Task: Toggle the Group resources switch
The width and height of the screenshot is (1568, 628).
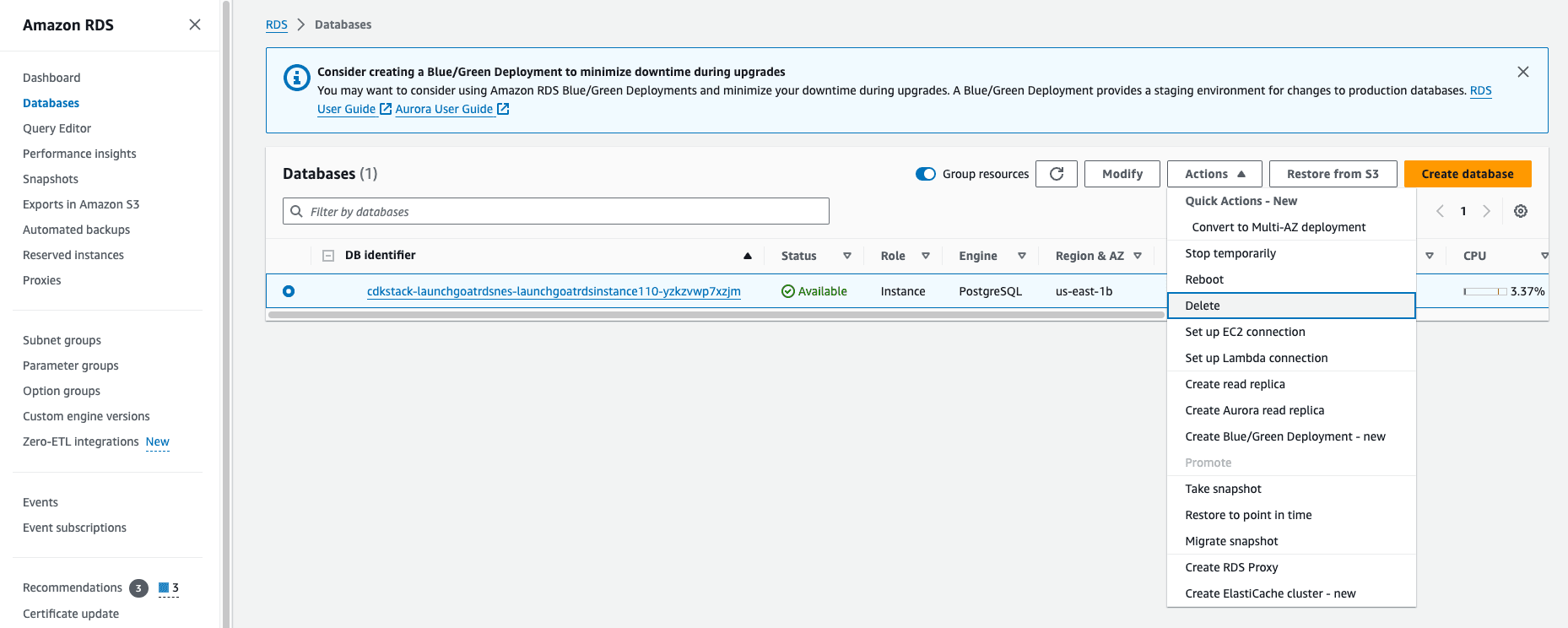Action: tap(926, 174)
